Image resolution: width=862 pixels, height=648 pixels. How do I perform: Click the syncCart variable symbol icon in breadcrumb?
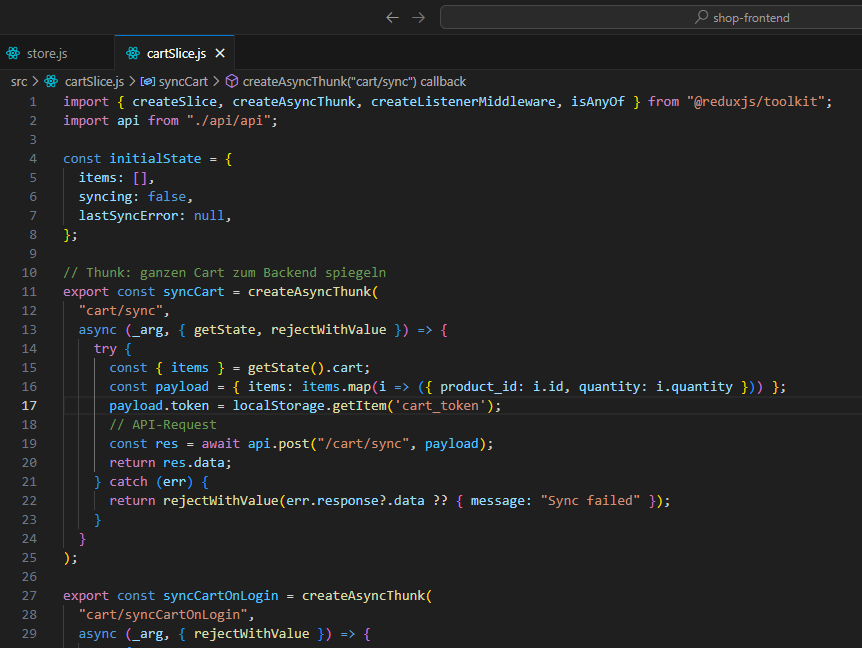(x=148, y=82)
